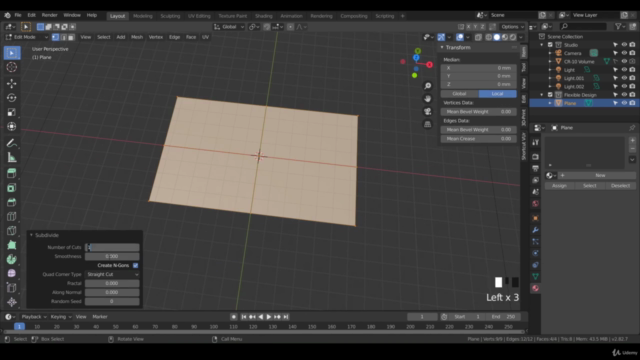Click the outliner search field

click(x=584, y=27)
